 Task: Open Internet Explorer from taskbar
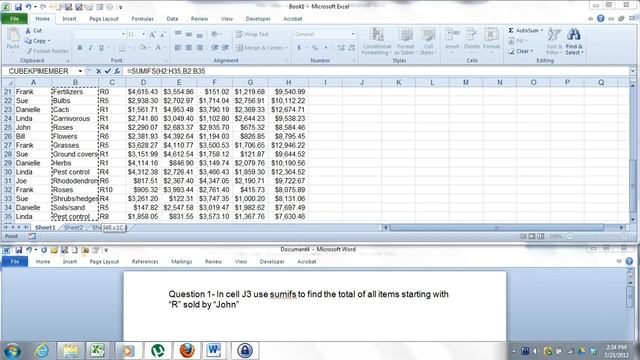[42, 351]
